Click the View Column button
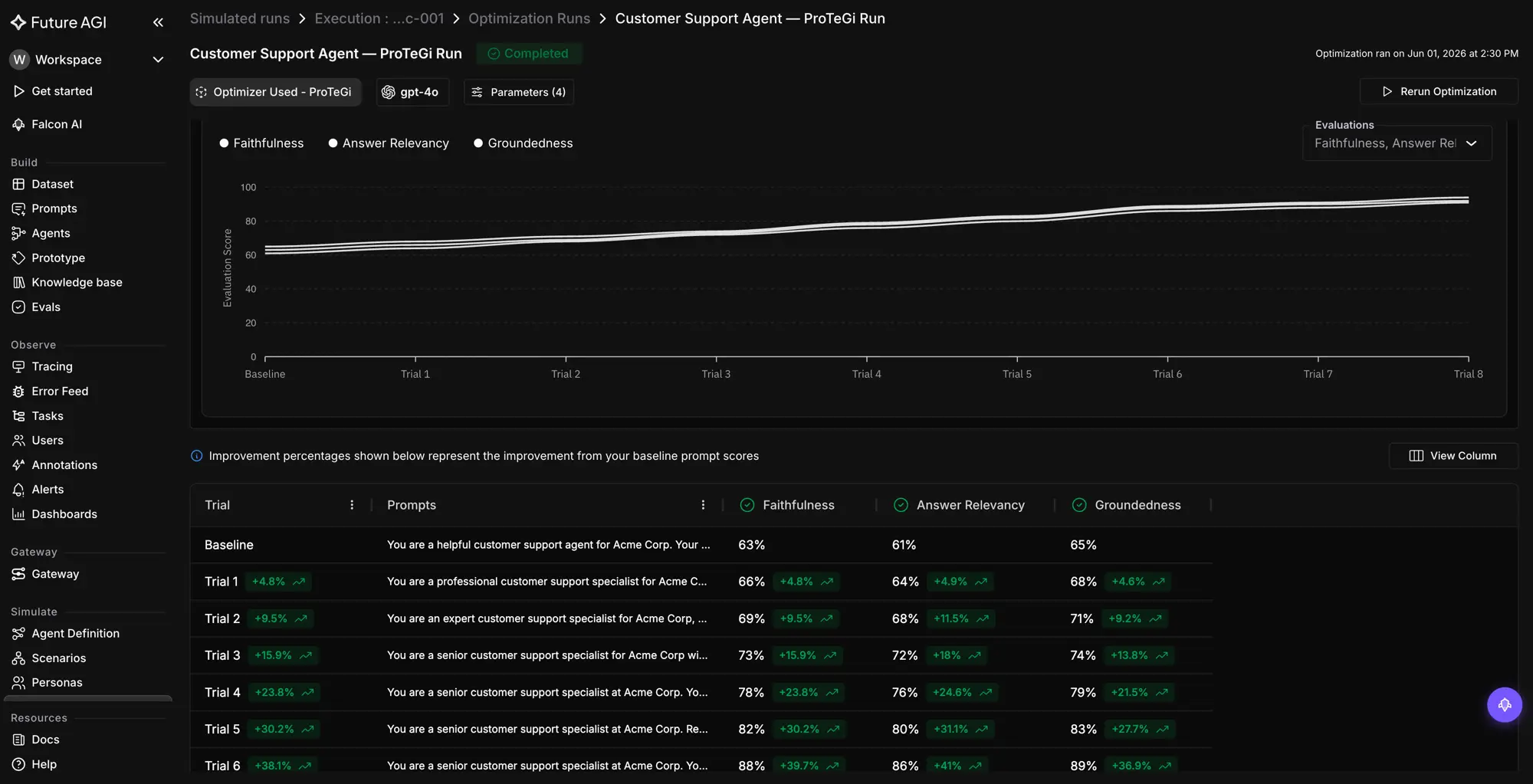Image resolution: width=1533 pixels, height=784 pixels. pyautogui.click(x=1453, y=456)
